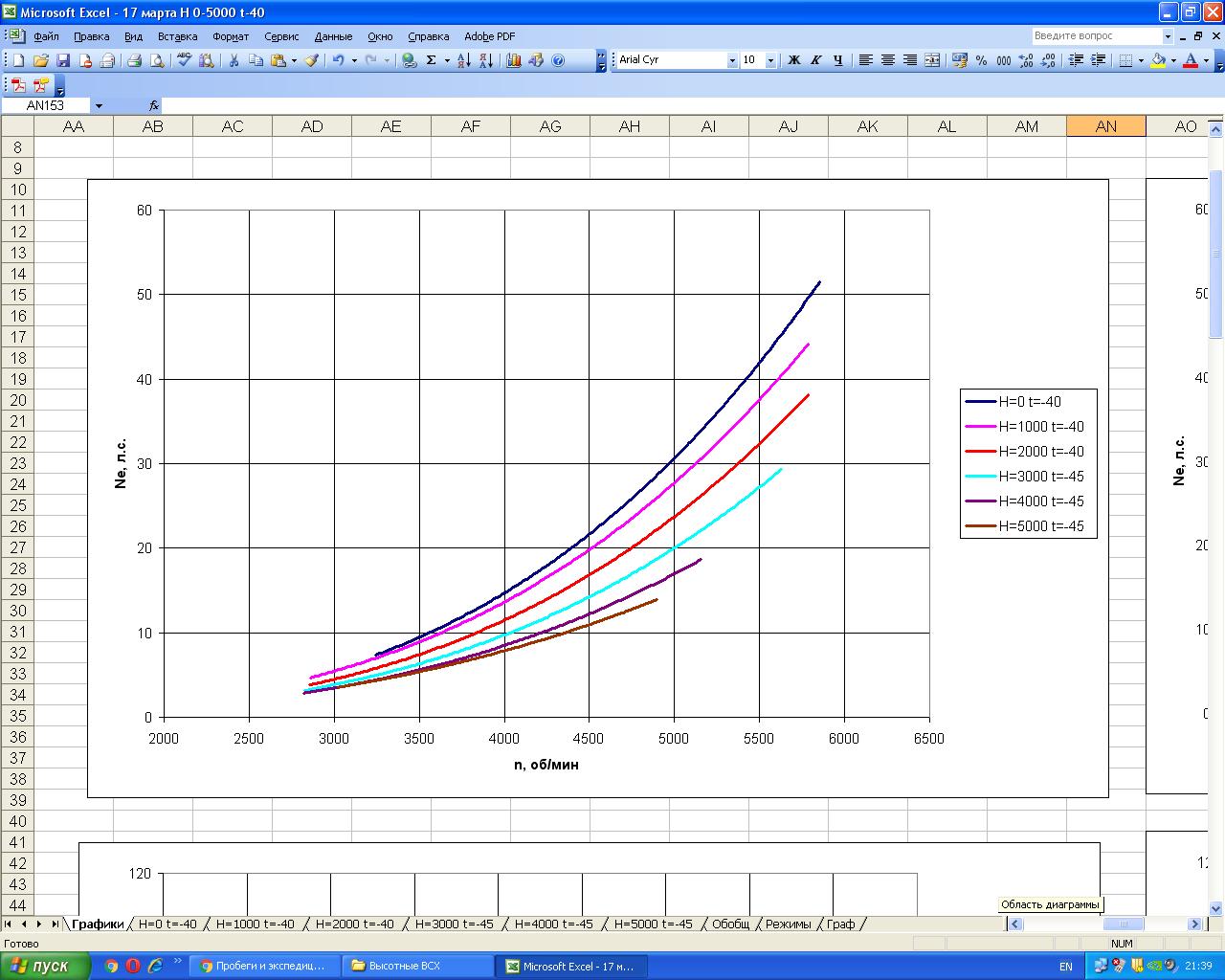Open the font size 10 dropdown
Screen dimensions: 1225x980
coord(770,60)
